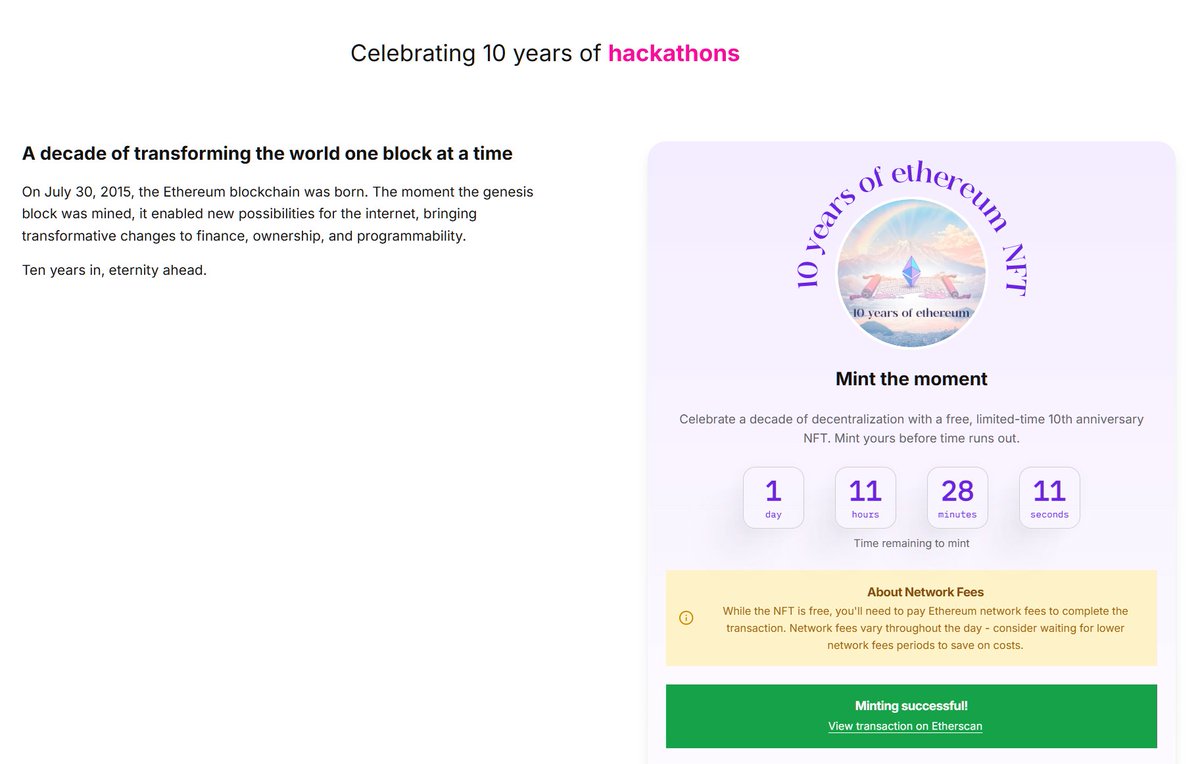Image resolution: width=1200 pixels, height=764 pixels.
Task: Select the circular 10 years of ethereum NFT image
Action: [x=911, y=273]
